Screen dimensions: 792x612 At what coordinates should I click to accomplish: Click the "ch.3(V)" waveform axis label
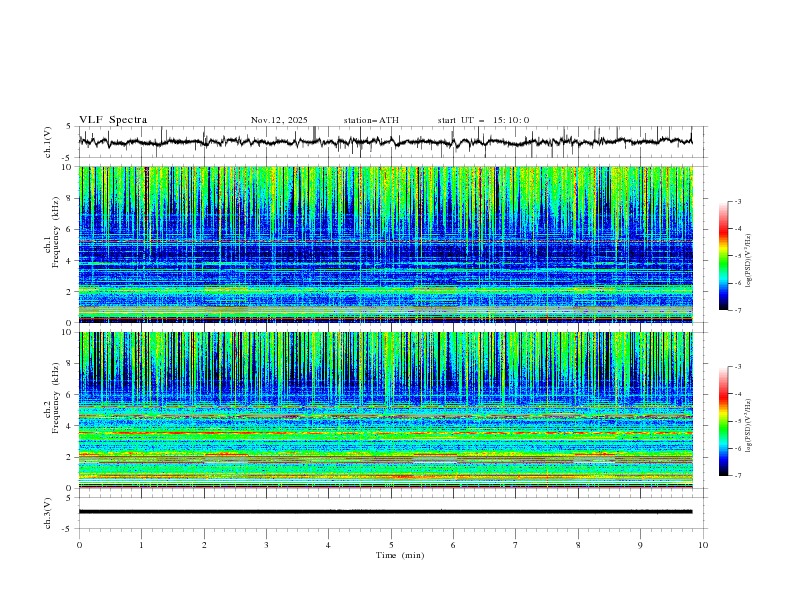pyautogui.click(x=48, y=513)
